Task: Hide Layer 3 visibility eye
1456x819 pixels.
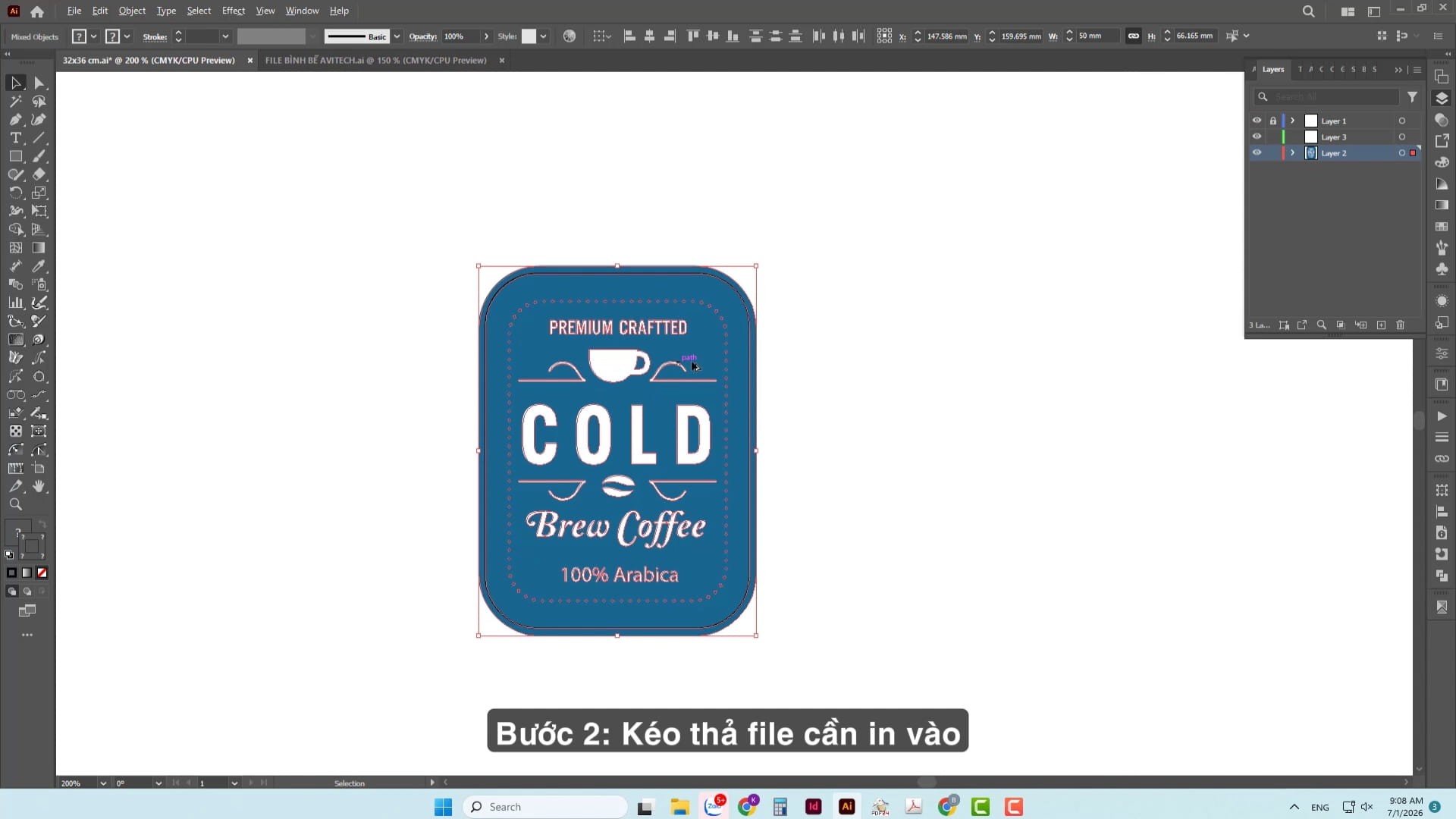Action: 1257,136
